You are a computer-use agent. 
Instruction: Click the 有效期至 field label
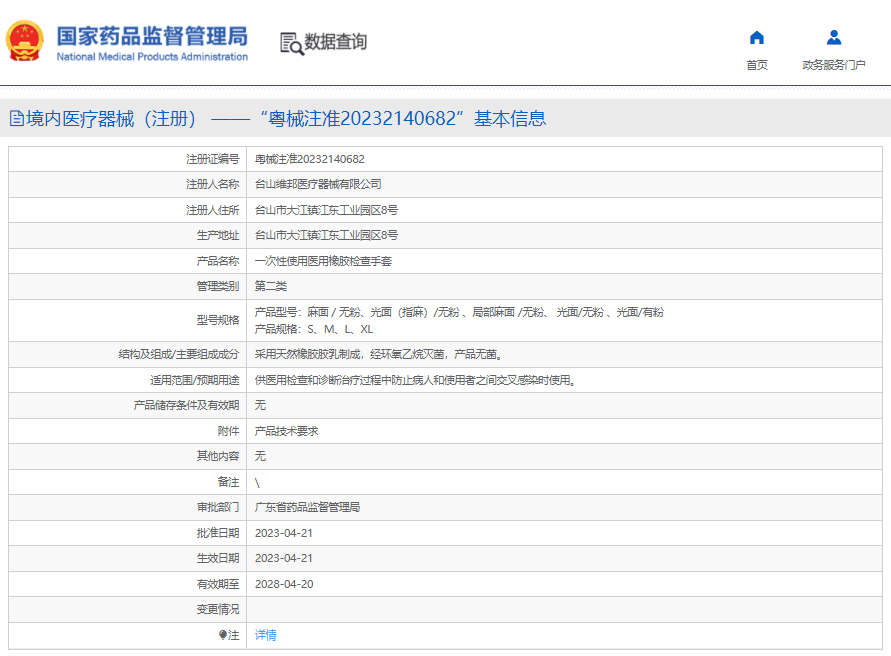(x=218, y=584)
